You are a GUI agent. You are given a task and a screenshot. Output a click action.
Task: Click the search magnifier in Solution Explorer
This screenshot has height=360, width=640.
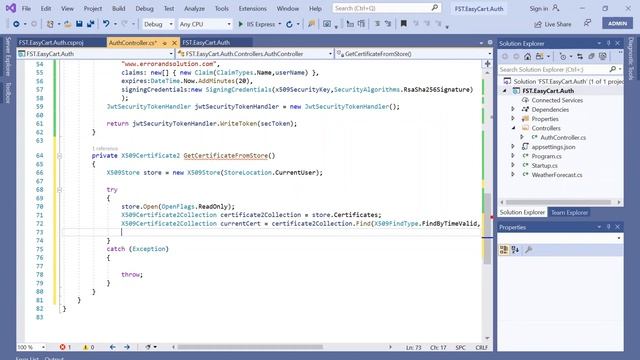pyautogui.click(x=612, y=69)
